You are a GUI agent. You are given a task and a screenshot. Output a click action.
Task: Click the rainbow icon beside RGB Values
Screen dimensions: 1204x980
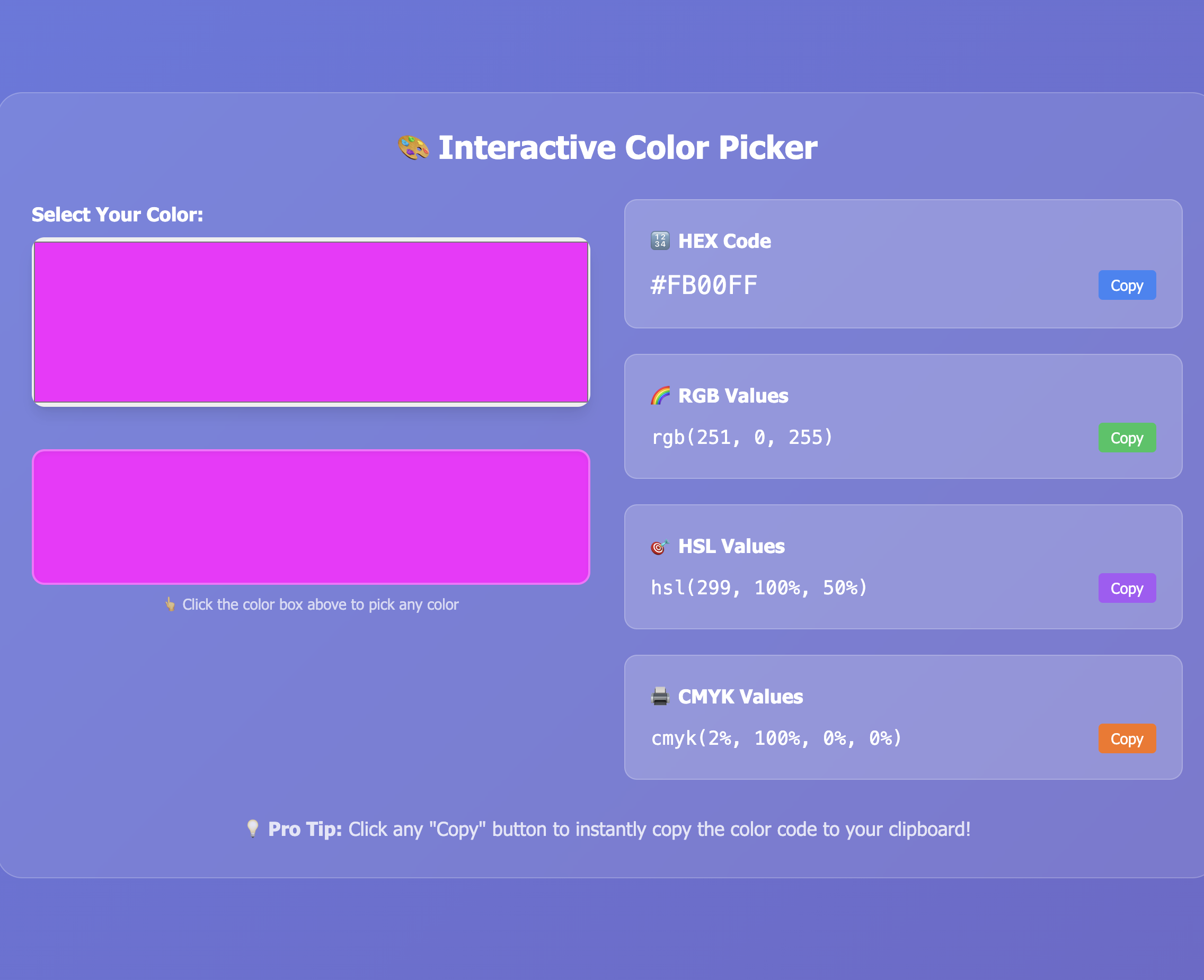tap(660, 395)
